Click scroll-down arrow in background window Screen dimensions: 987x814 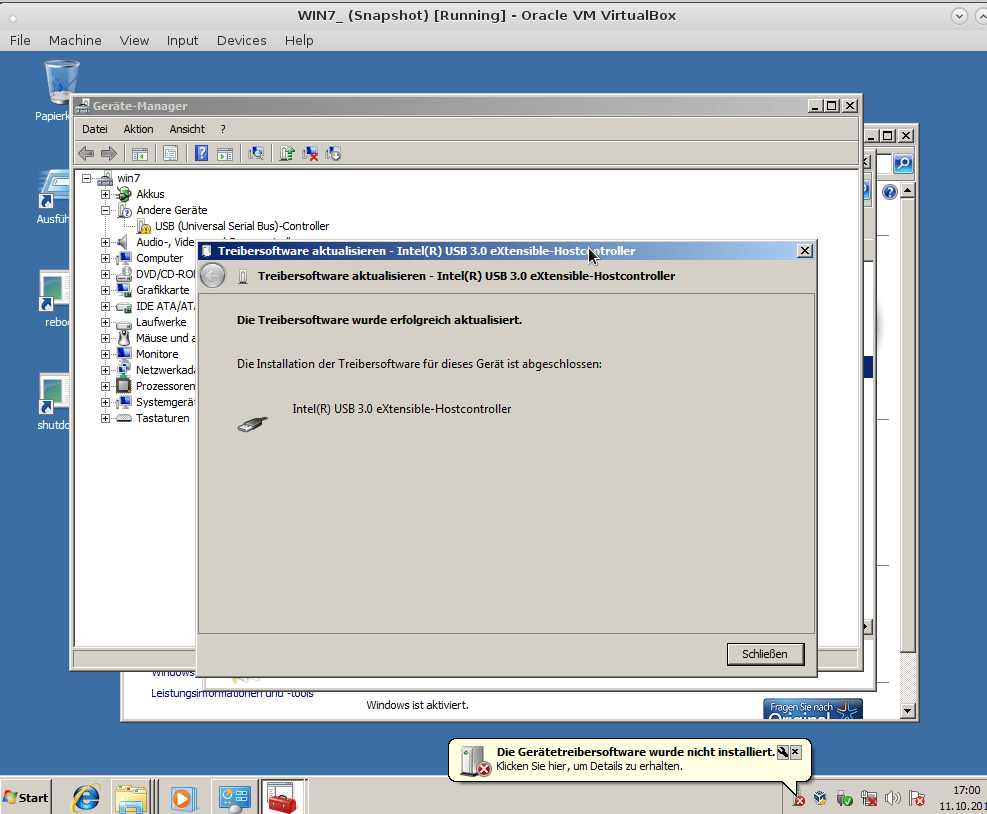coord(907,711)
